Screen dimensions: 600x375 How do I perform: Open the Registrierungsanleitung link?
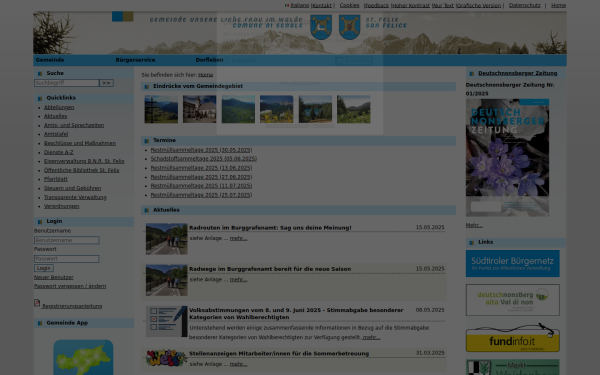tap(72, 306)
